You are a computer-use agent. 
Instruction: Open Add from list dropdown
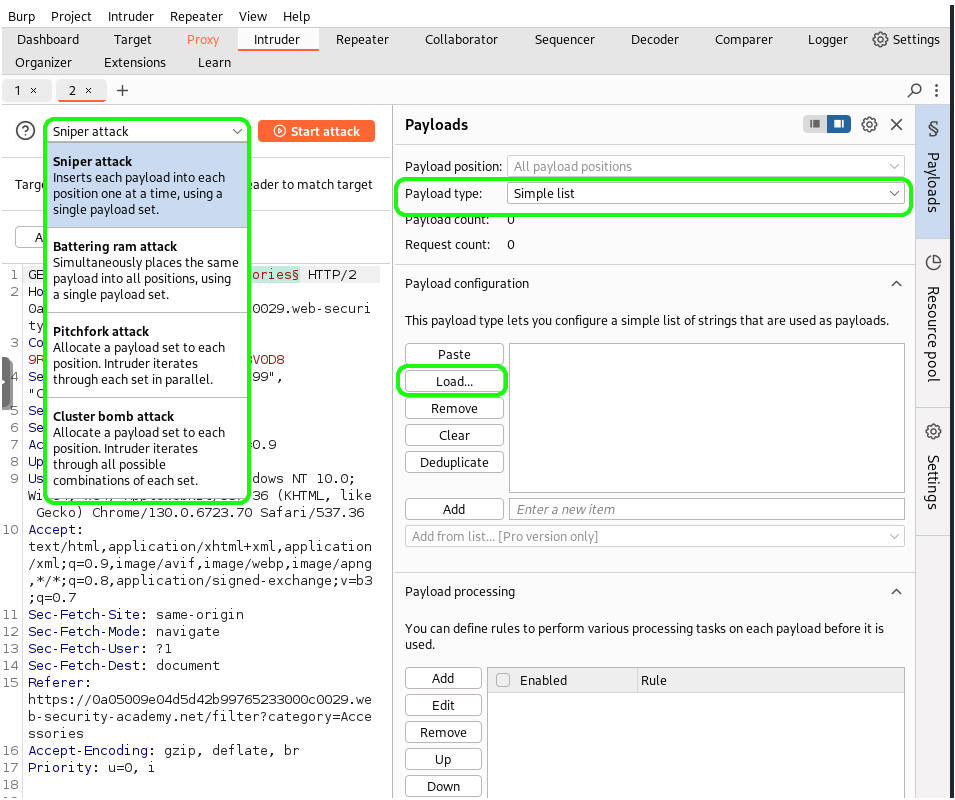655,536
